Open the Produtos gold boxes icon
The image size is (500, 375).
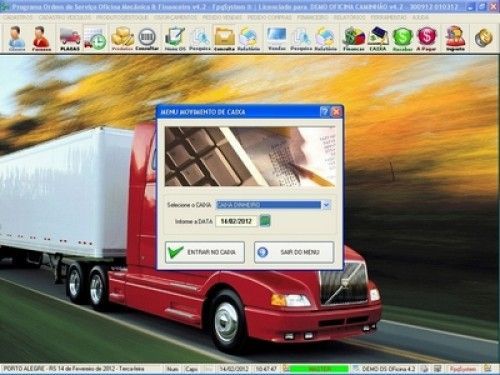122,38
